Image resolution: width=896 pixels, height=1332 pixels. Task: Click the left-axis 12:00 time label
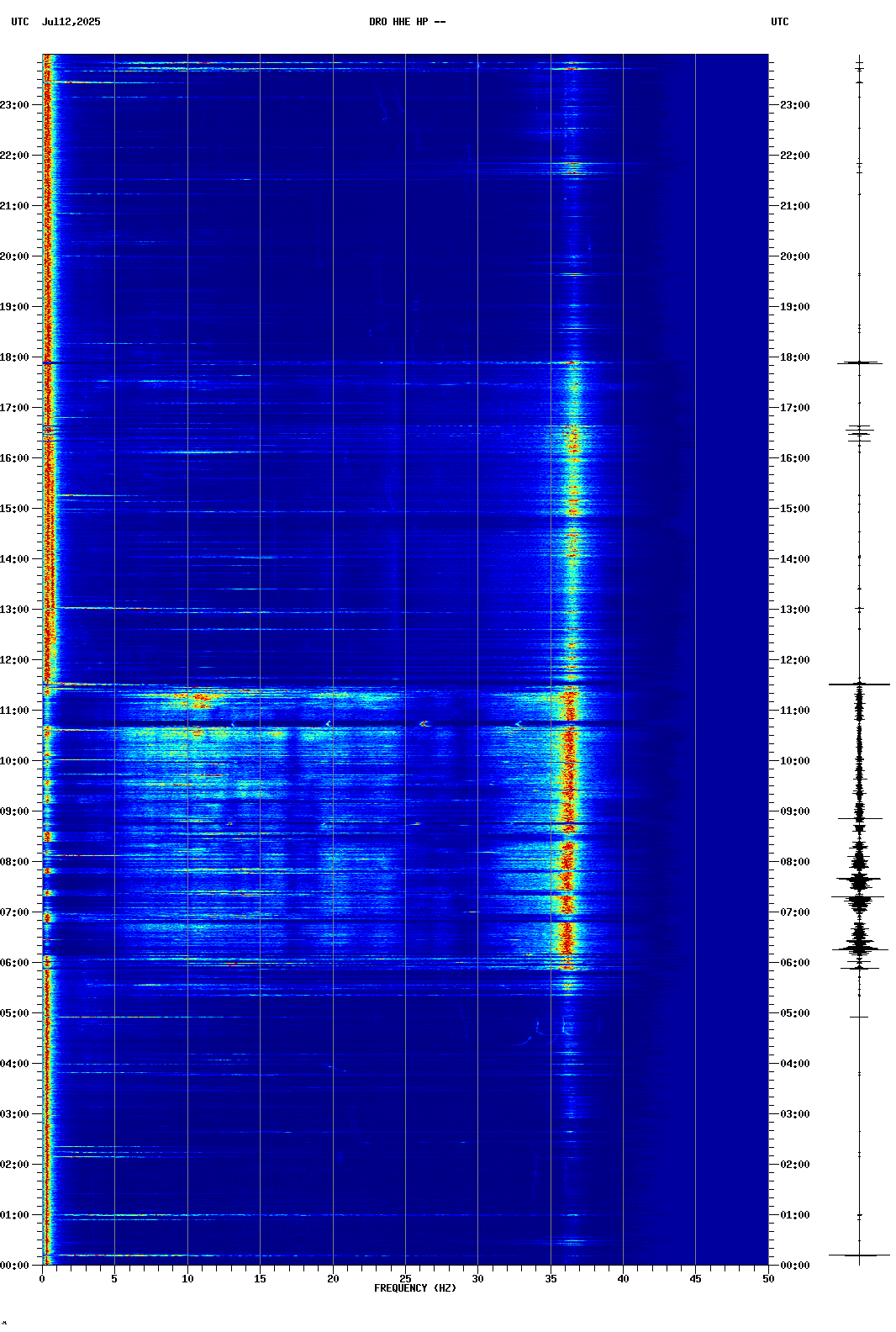point(14,660)
